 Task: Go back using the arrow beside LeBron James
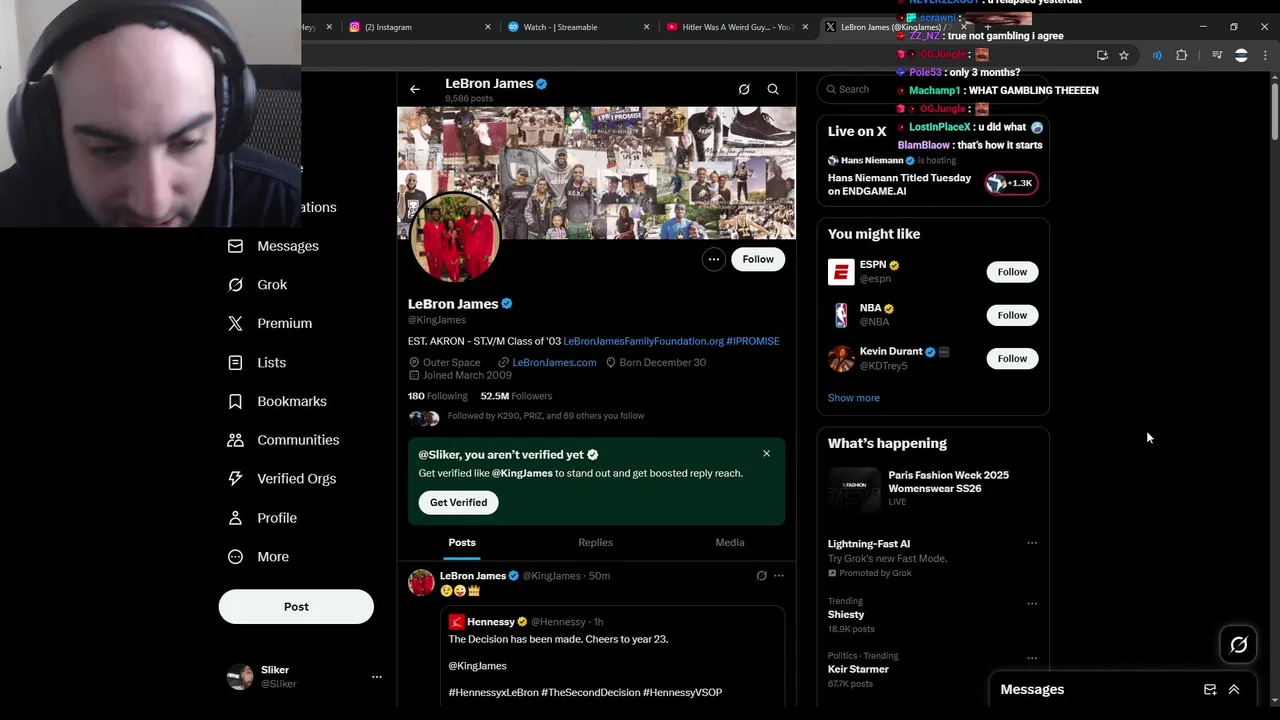(414, 89)
